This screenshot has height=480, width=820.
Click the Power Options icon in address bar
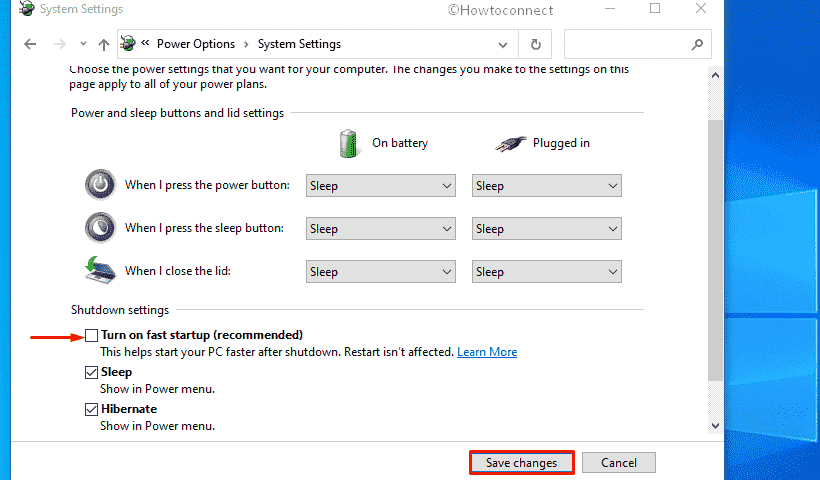tap(129, 44)
